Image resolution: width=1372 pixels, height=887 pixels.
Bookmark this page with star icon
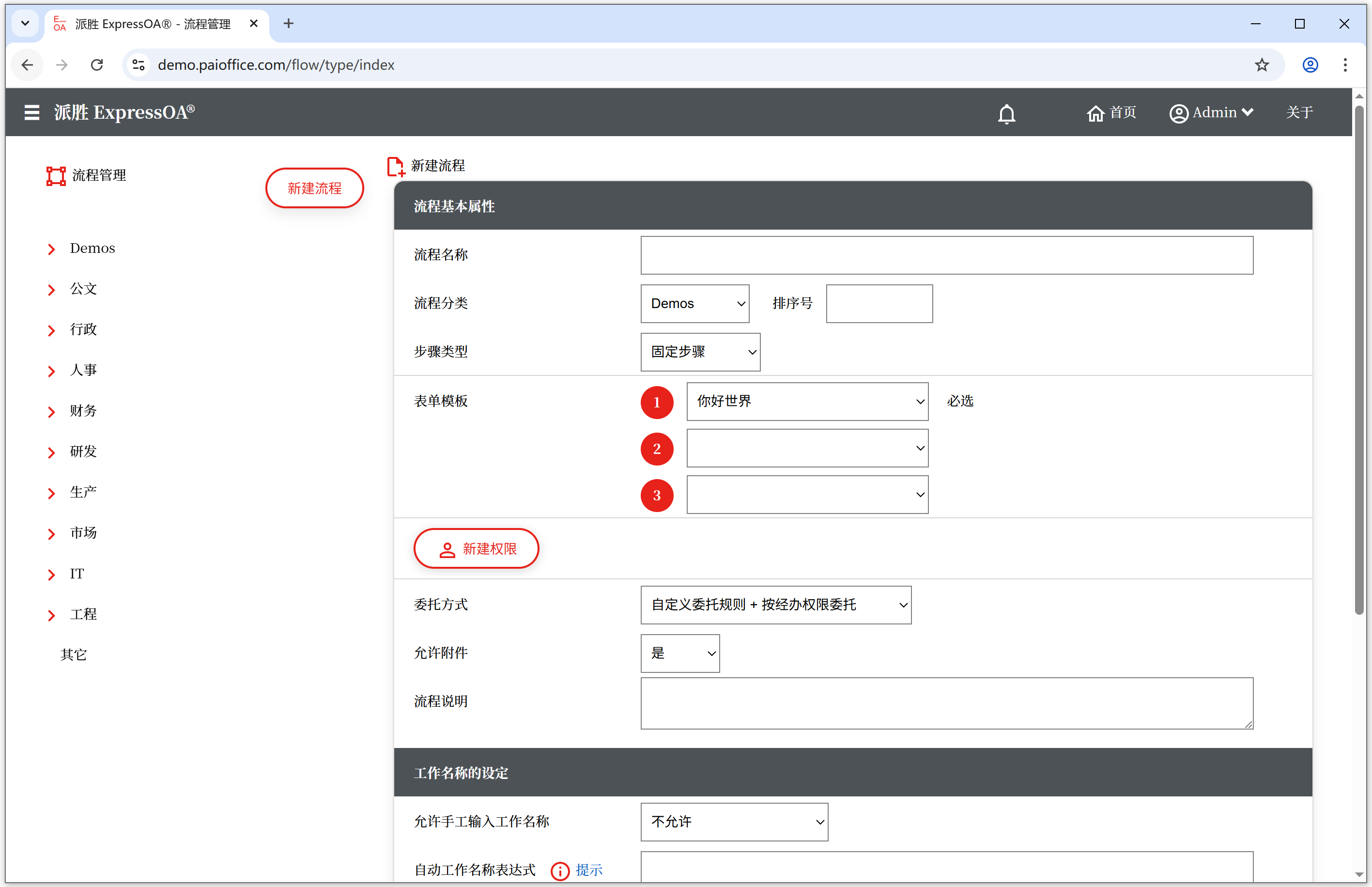[1262, 65]
